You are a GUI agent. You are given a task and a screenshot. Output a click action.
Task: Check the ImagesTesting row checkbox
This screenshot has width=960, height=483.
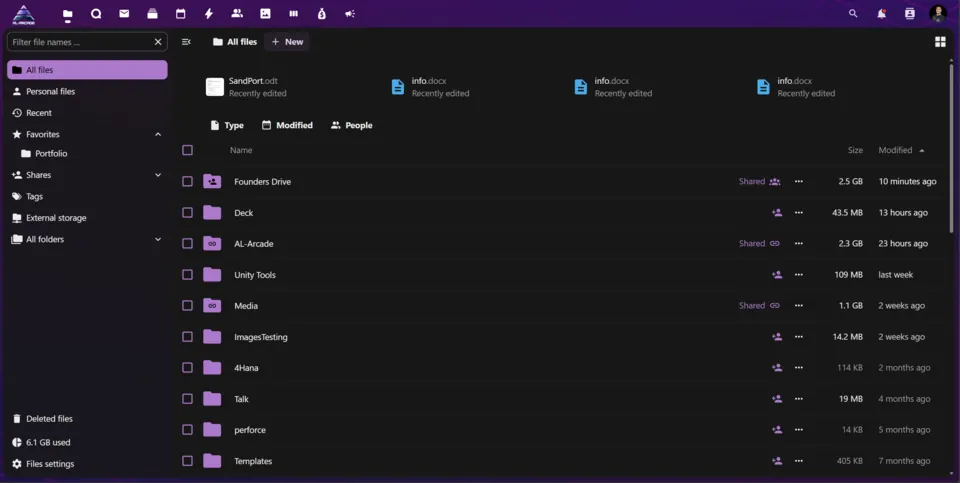pos(187,337)
